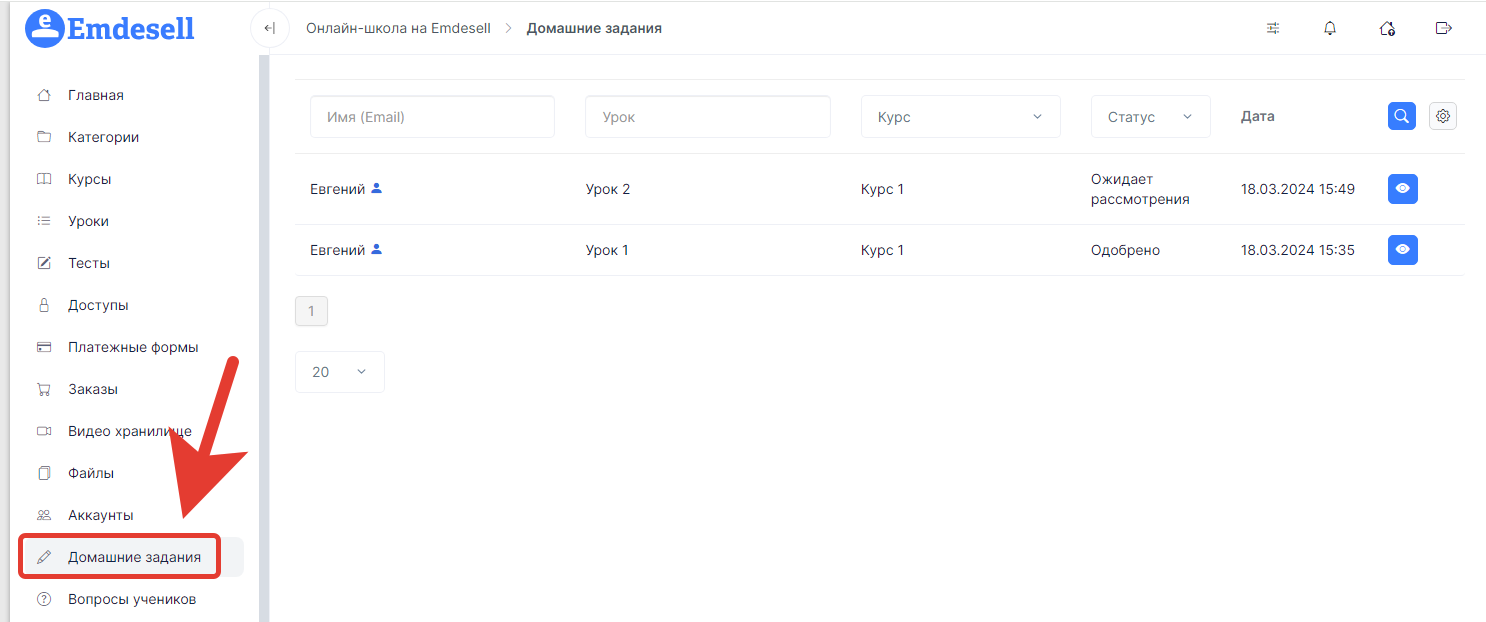Click the folder icon beside Категории
This screenshot has height=622, width=1486.
pos(44,137)
